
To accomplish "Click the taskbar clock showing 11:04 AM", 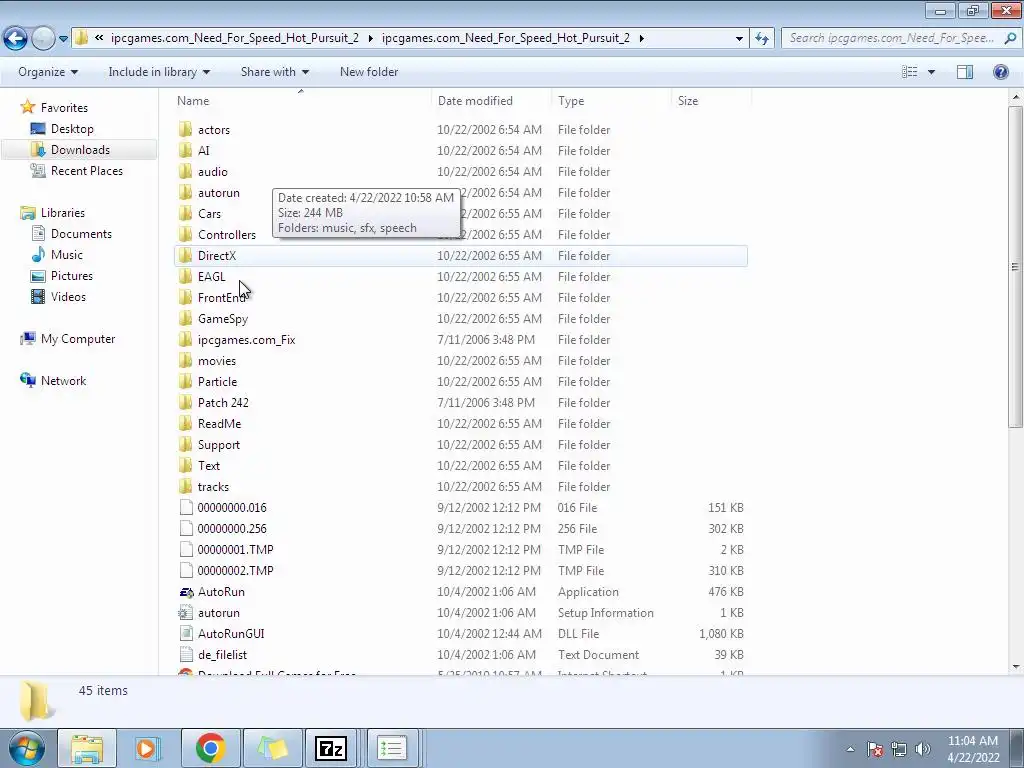I will 973,748.
